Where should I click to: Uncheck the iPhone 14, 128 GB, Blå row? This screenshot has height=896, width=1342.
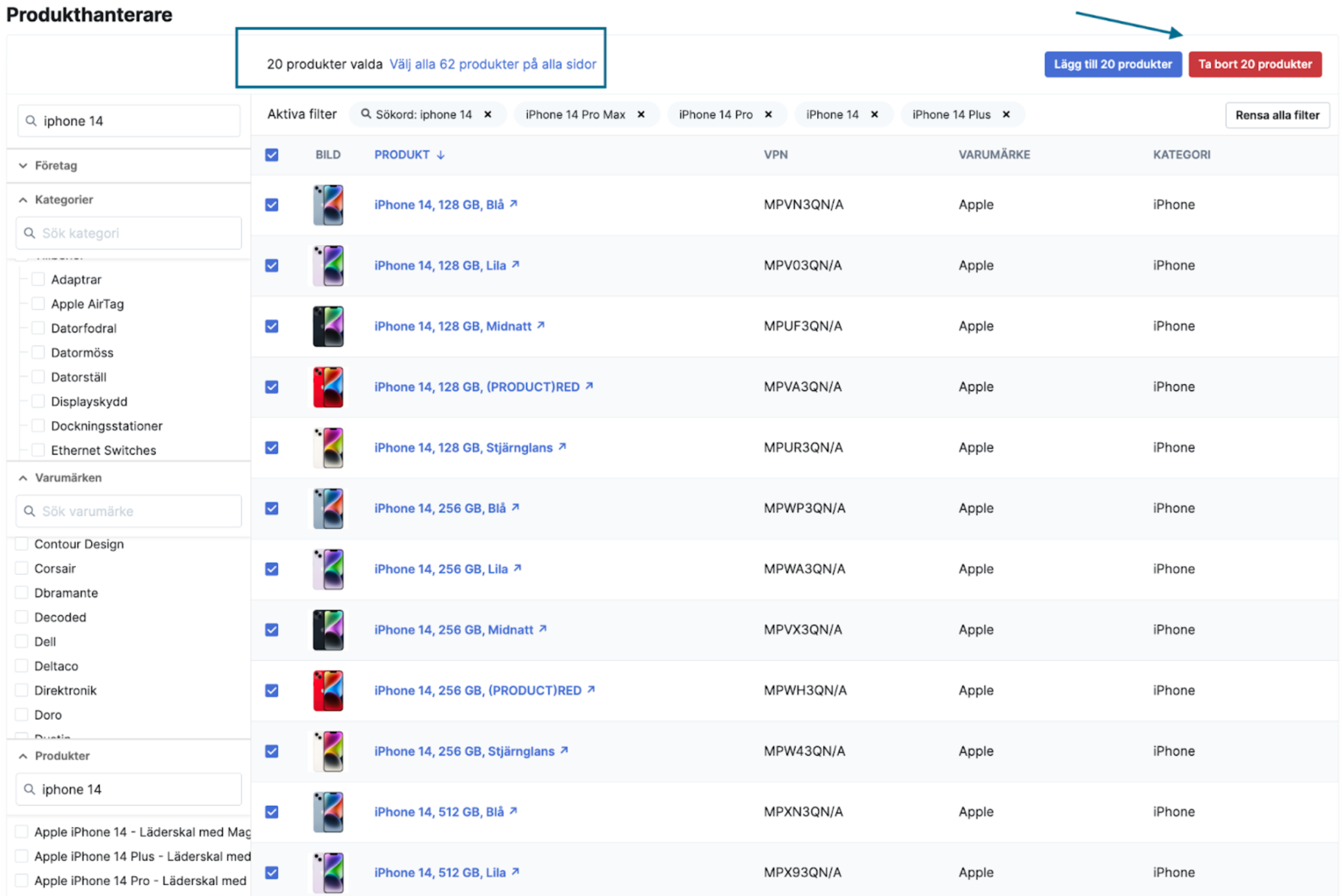[272, 205]
